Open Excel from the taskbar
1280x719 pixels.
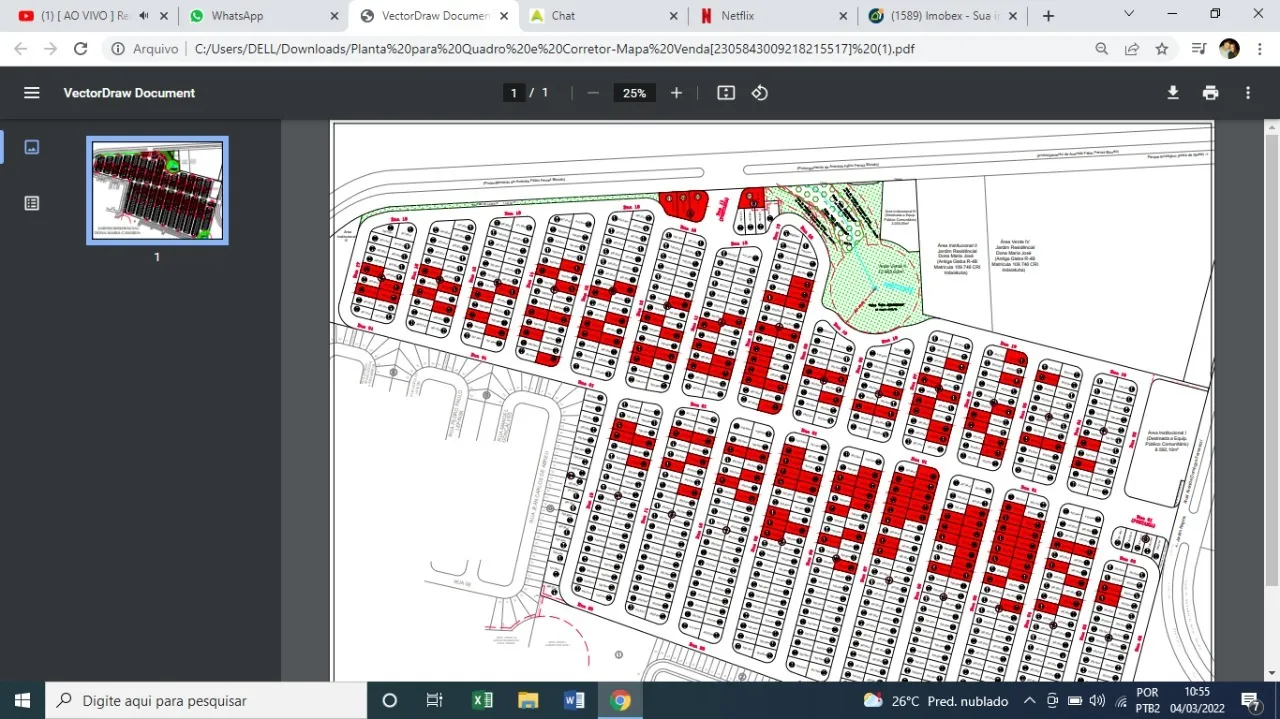(482, 700)
